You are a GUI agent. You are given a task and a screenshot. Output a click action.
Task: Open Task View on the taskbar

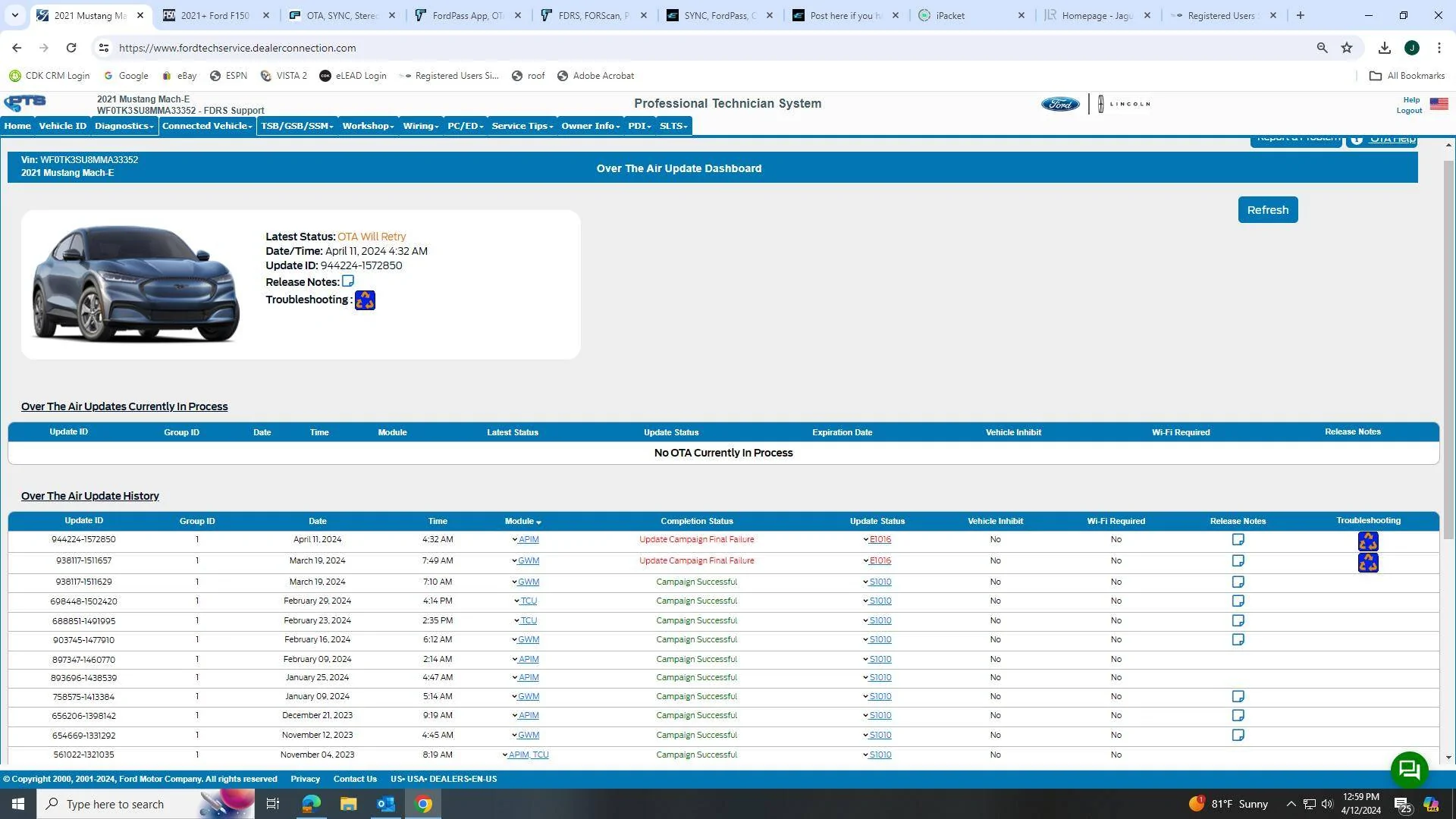pos(273,804)
